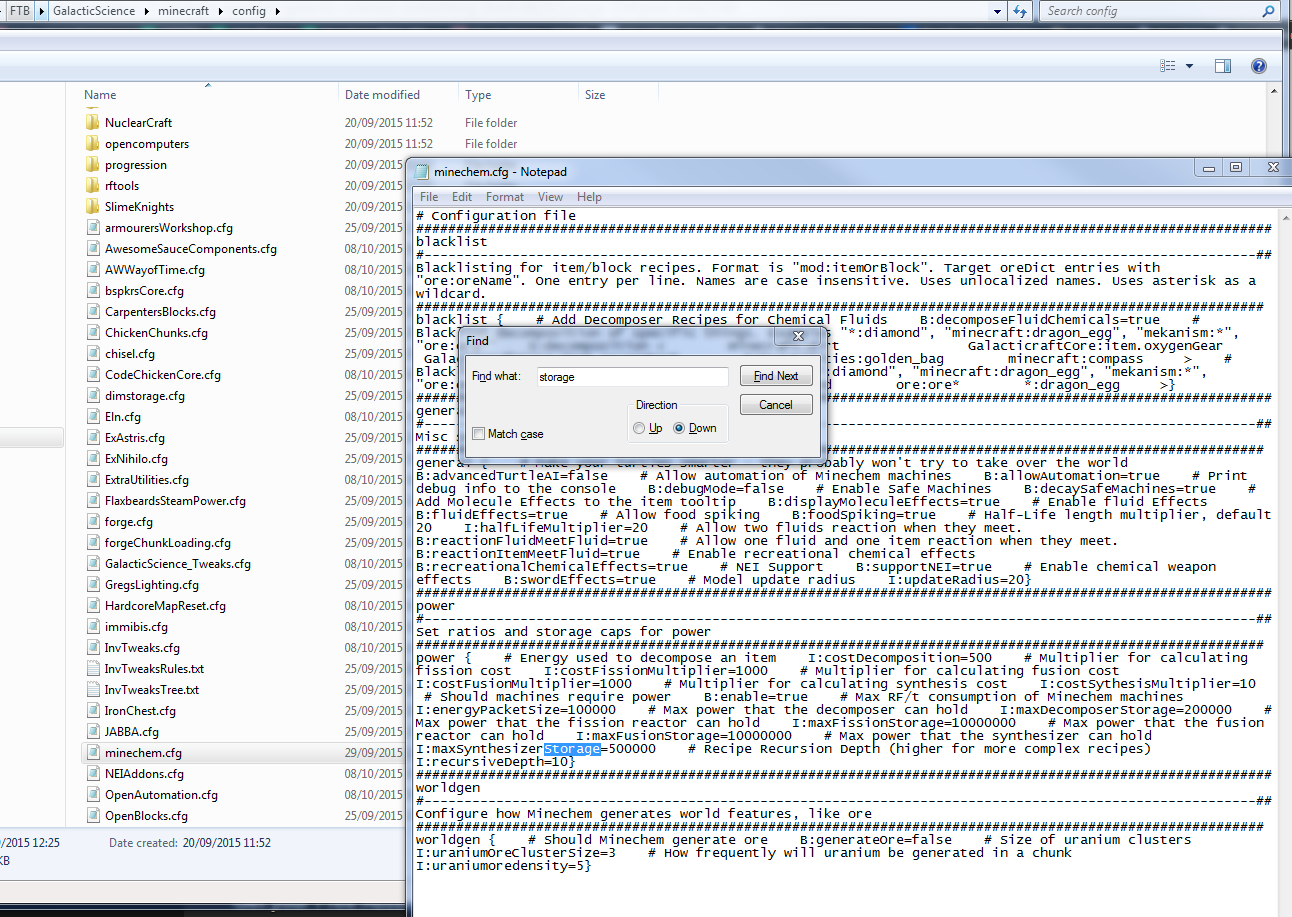Select the progression folder icon
1292x917 pixels.
92,165
